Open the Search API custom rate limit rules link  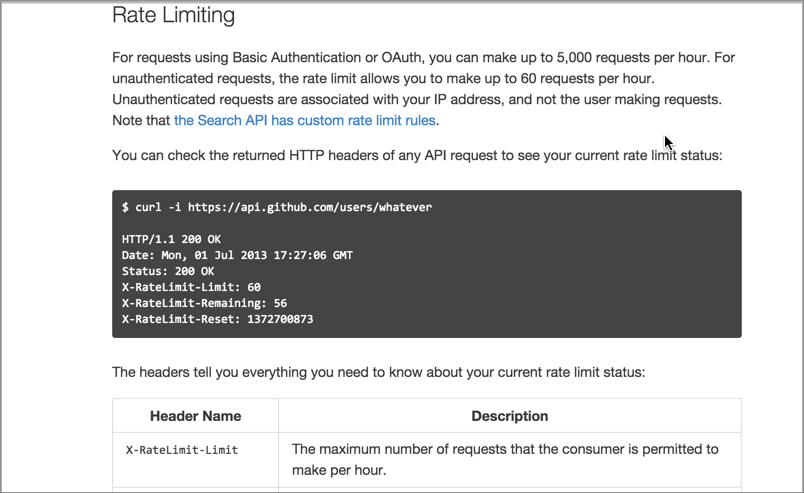point(305,121)
